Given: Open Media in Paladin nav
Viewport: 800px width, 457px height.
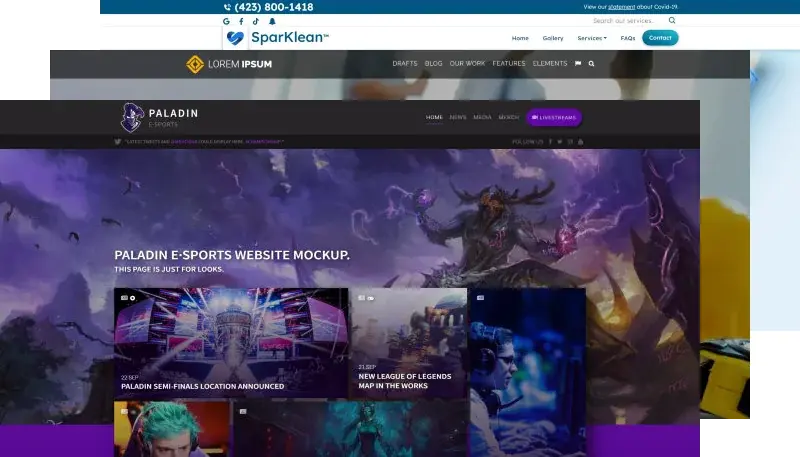Looking at the screenshot, I should 482,117.
